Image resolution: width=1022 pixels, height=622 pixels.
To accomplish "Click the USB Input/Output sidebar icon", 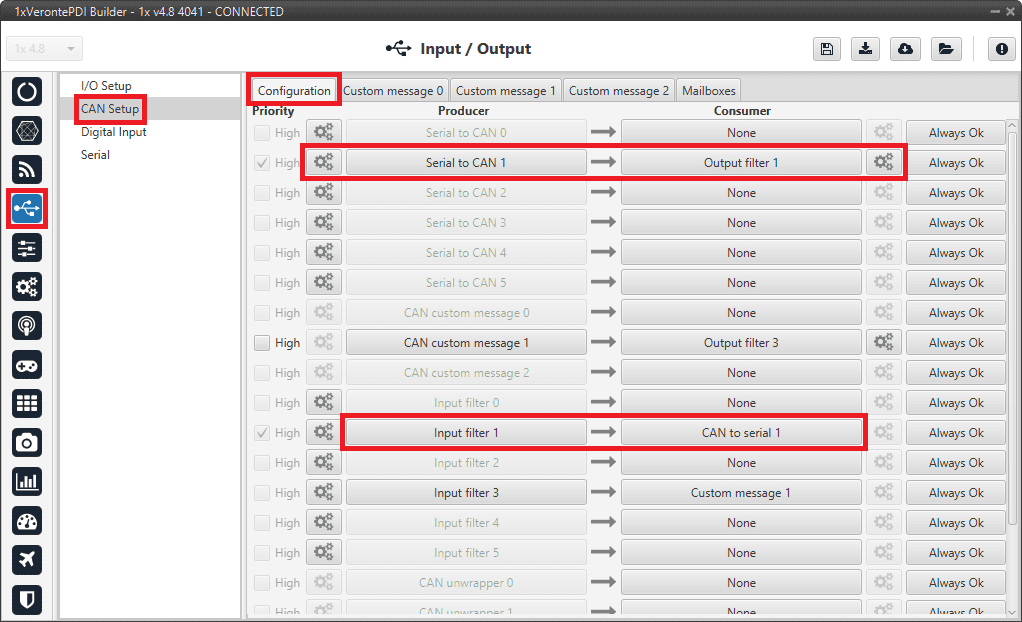I will 27,208.
